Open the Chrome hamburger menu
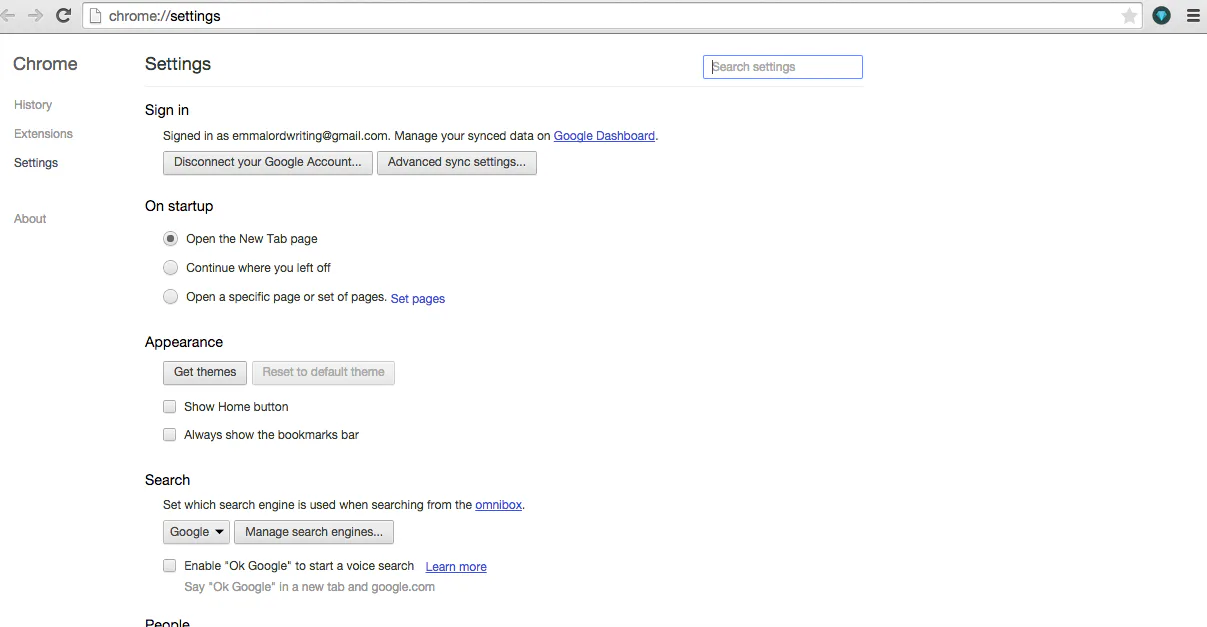Screen dimensions: 1207x627 coord(1193,15)
